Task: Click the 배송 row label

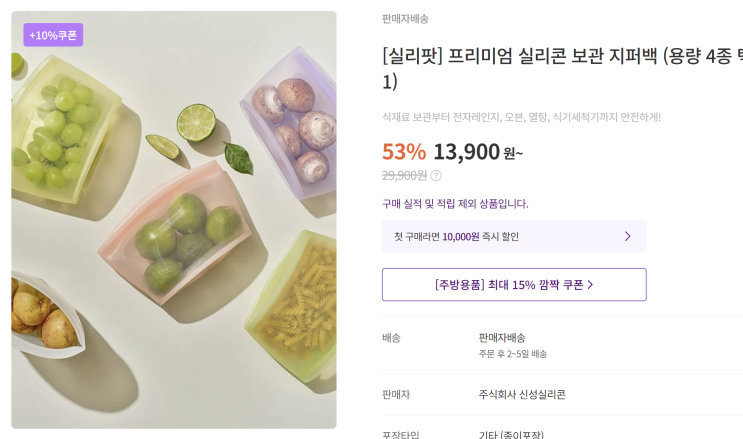Action: 392,338
